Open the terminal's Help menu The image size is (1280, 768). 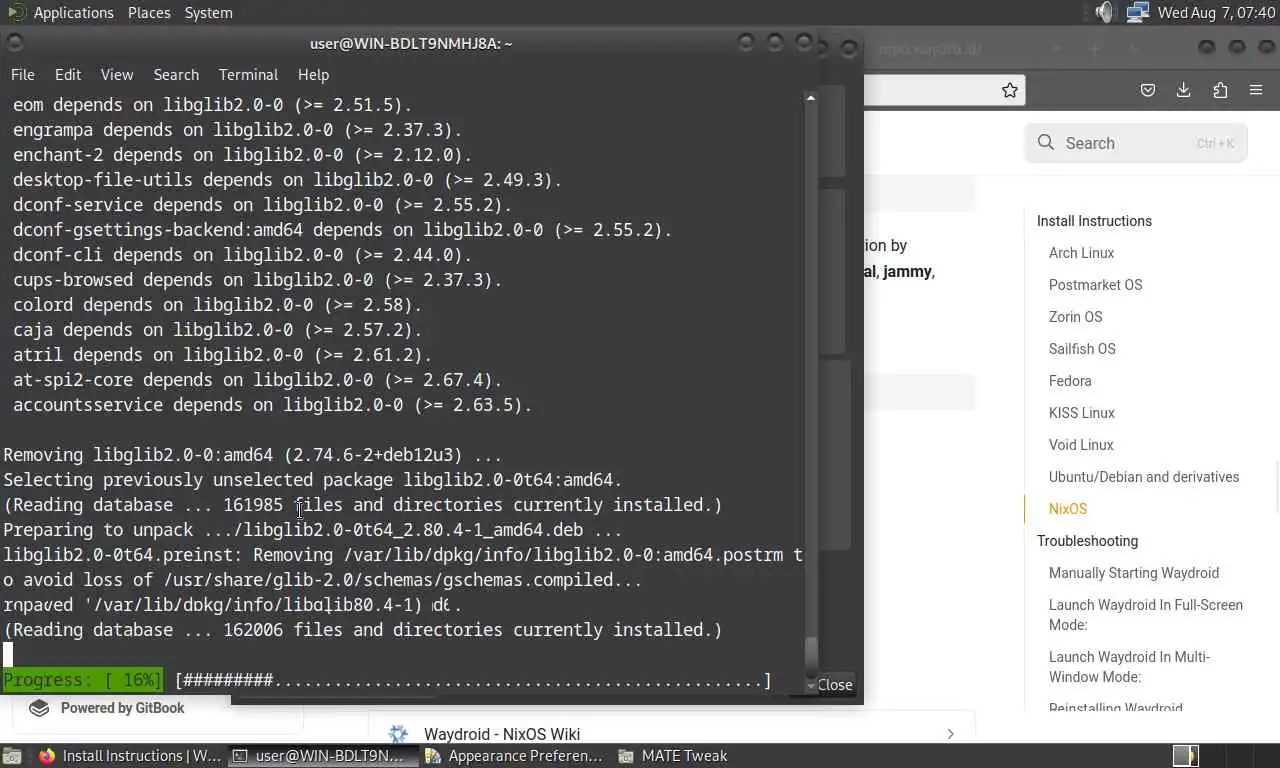[x=313, y=75]
